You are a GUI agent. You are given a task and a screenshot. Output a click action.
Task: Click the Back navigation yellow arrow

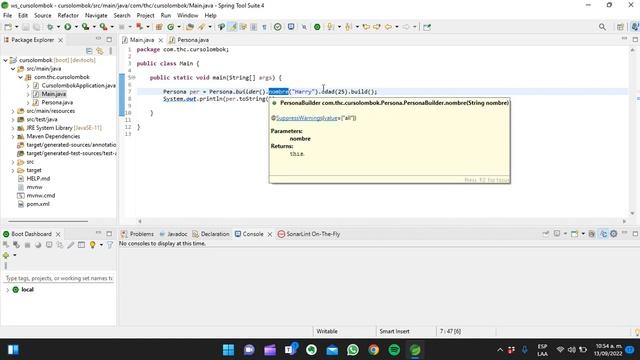point(388,27)
